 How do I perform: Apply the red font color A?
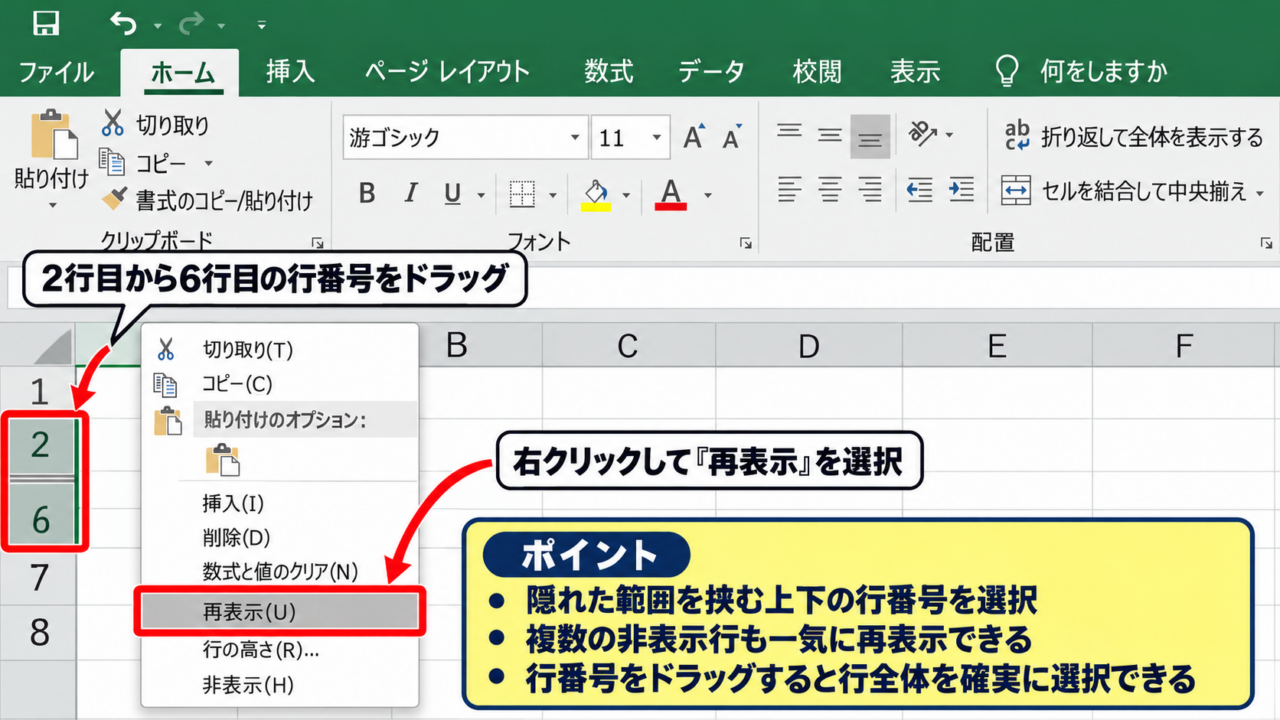(x=671, y=194)
